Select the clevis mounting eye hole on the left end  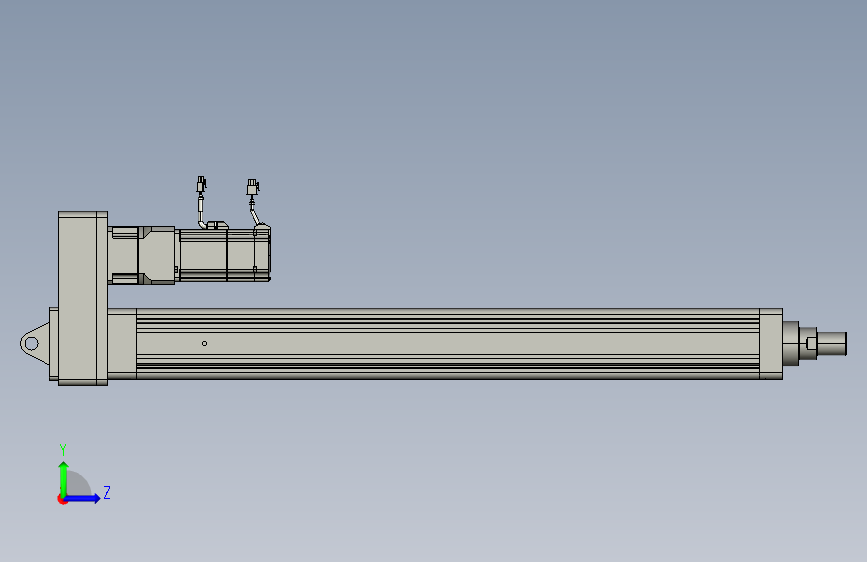[x=32, y=344]
